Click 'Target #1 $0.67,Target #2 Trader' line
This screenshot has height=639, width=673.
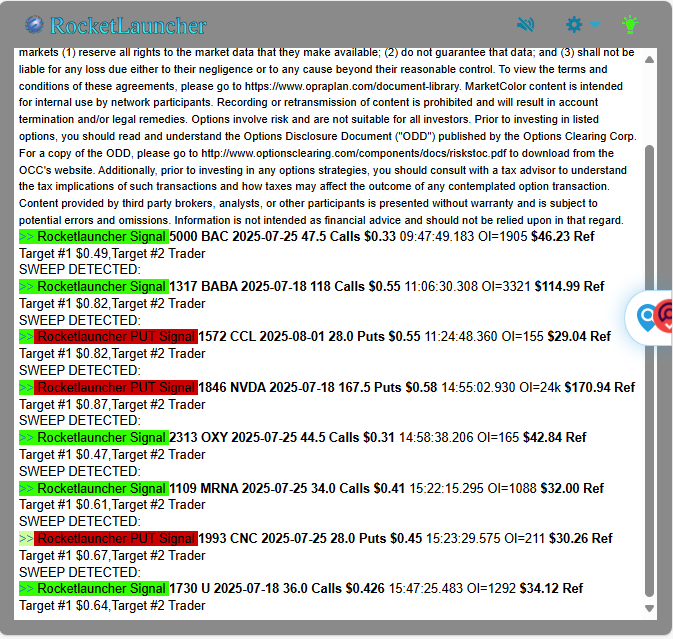[112, 556]
